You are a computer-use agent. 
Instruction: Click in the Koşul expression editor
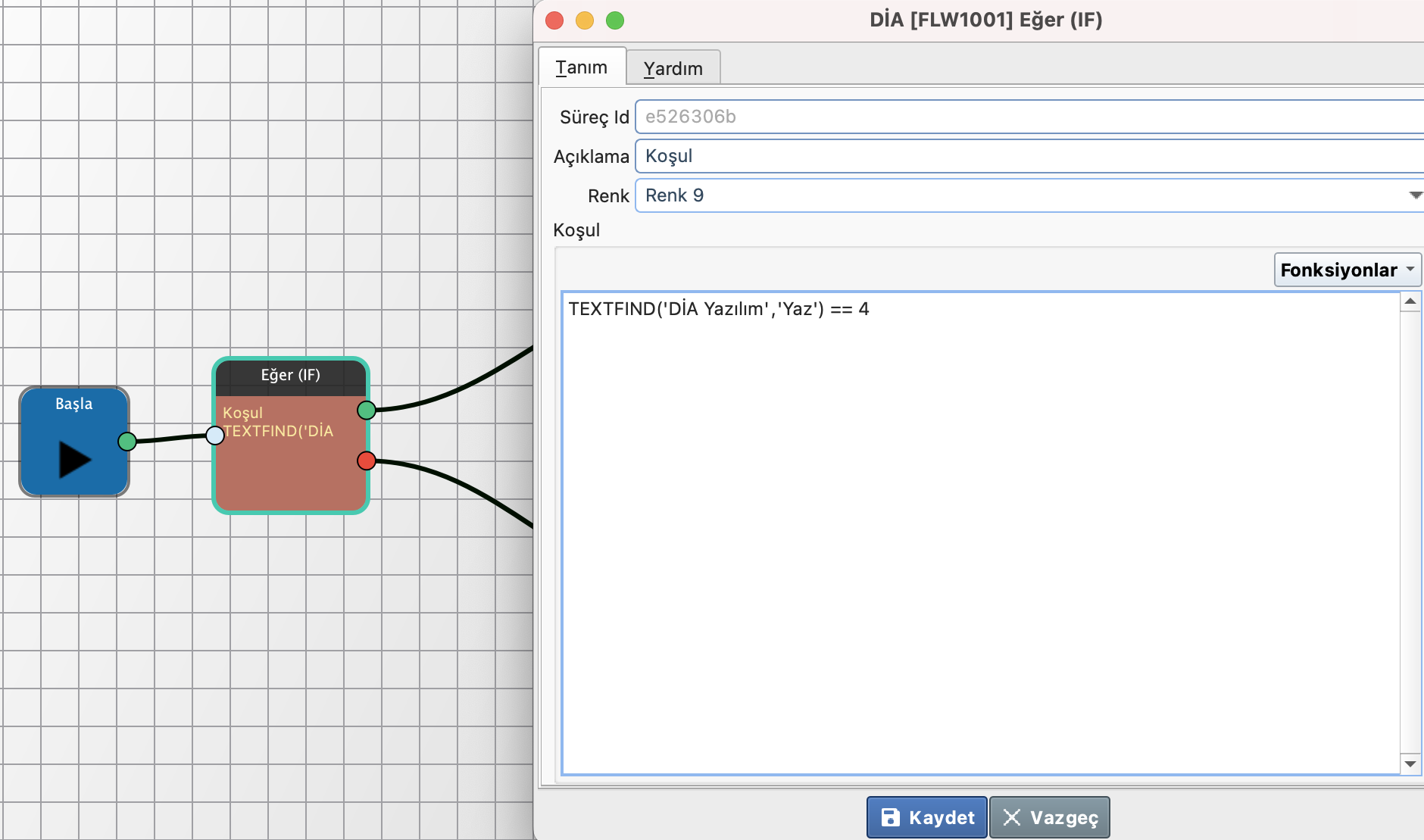[977, 530]
